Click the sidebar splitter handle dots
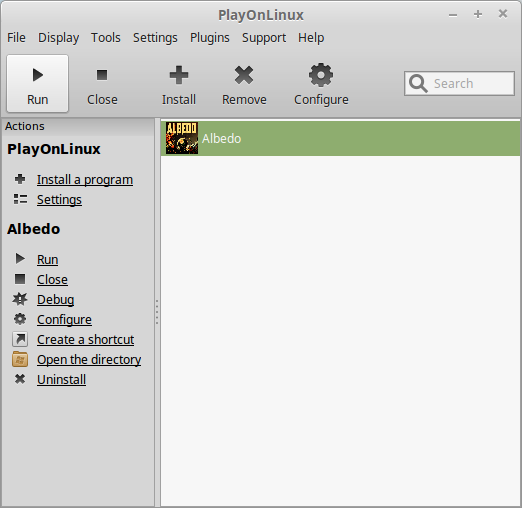Image resolution: width=522 pixels, height=508 pixels. (157, 312)
